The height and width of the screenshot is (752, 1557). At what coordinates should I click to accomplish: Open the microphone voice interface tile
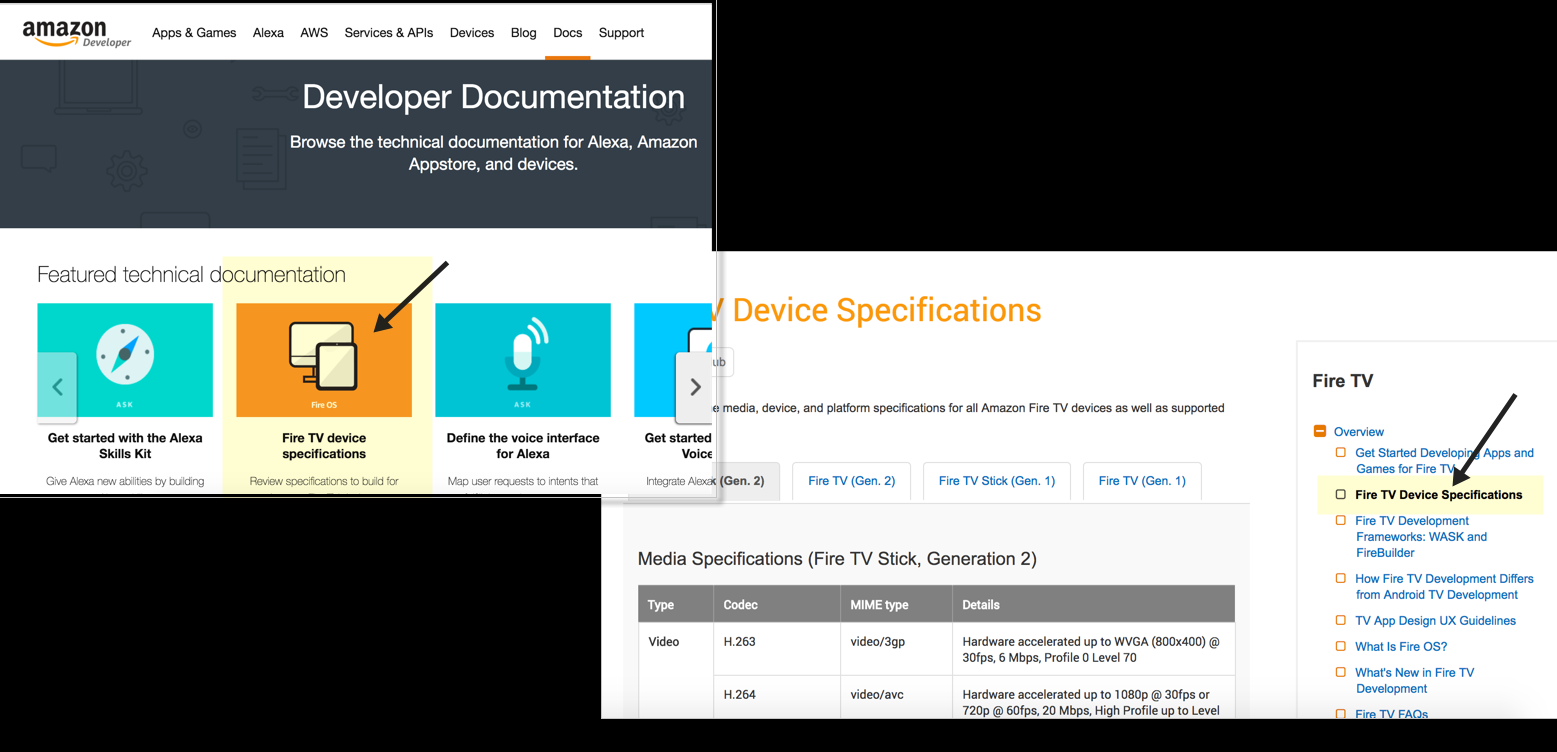(523, 360)
